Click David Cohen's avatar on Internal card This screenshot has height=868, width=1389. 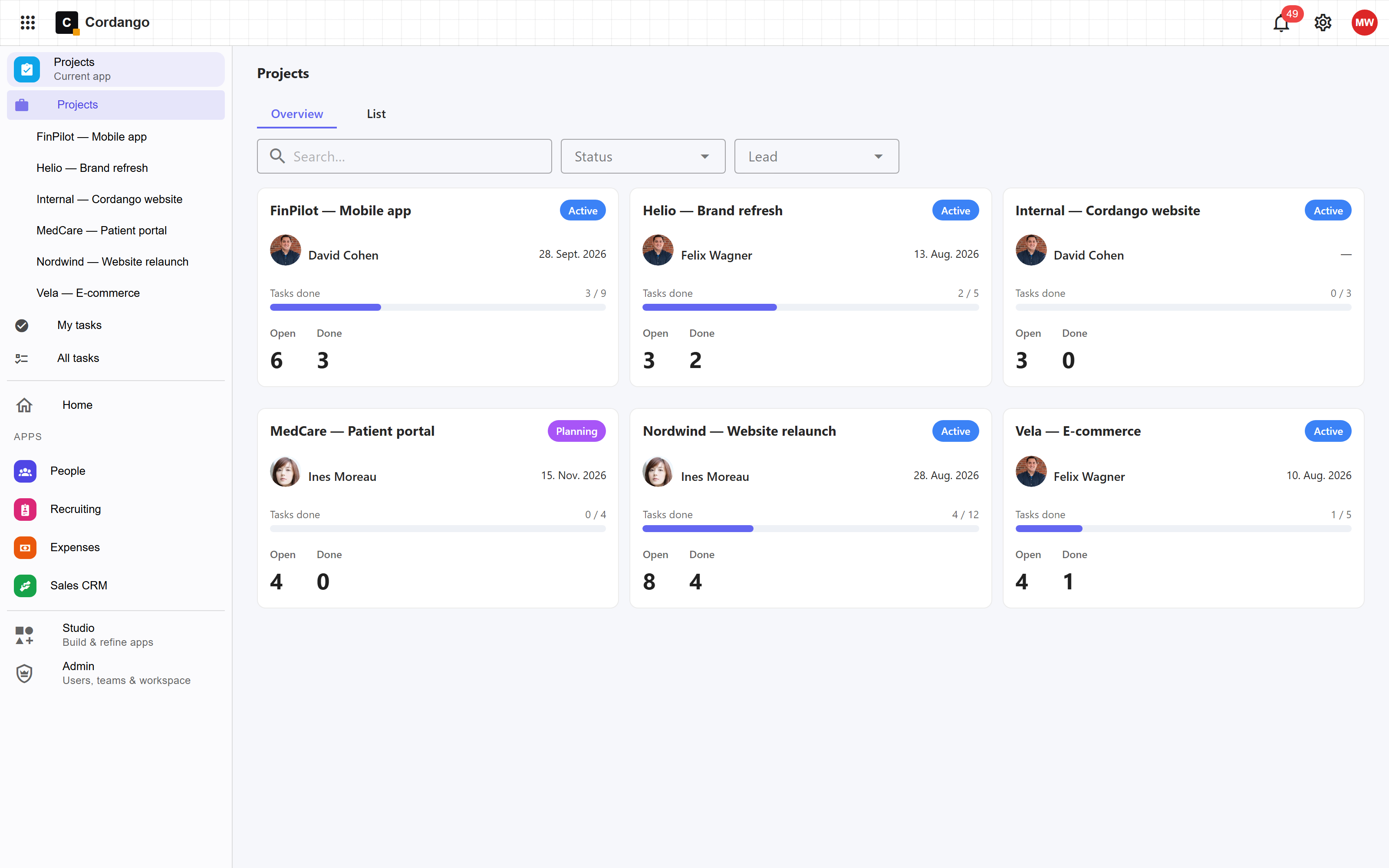pos(1031,250)
